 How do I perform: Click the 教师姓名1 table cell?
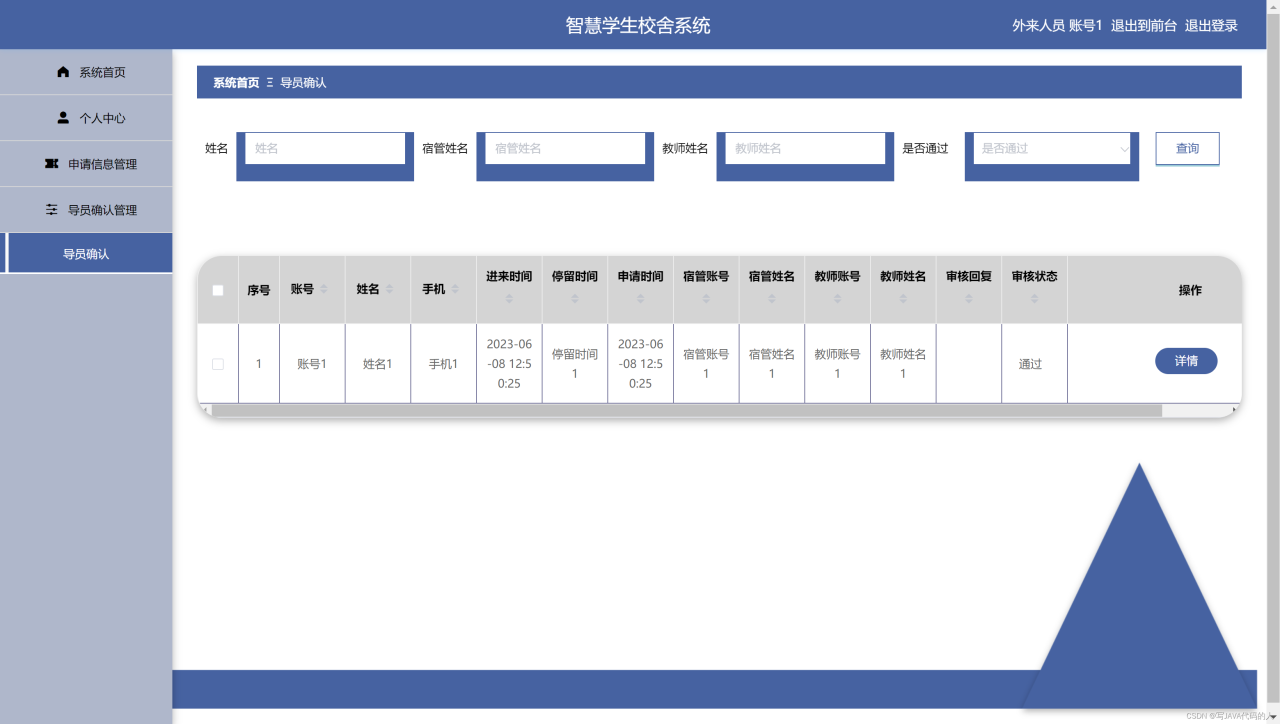(903, 364)
